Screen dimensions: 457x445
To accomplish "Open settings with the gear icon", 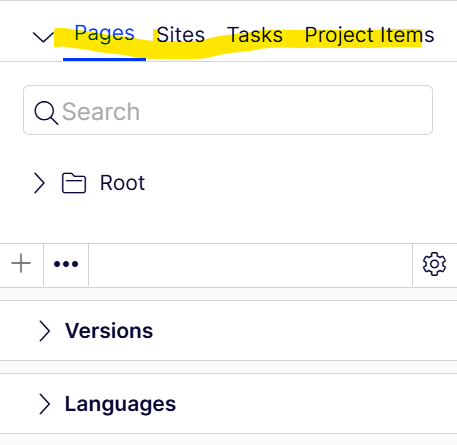I will tap(434, 264).
